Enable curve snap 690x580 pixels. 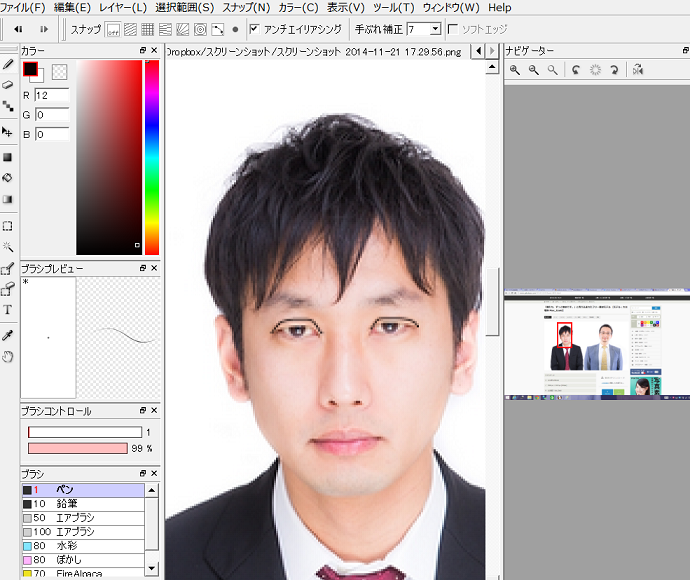218,30
